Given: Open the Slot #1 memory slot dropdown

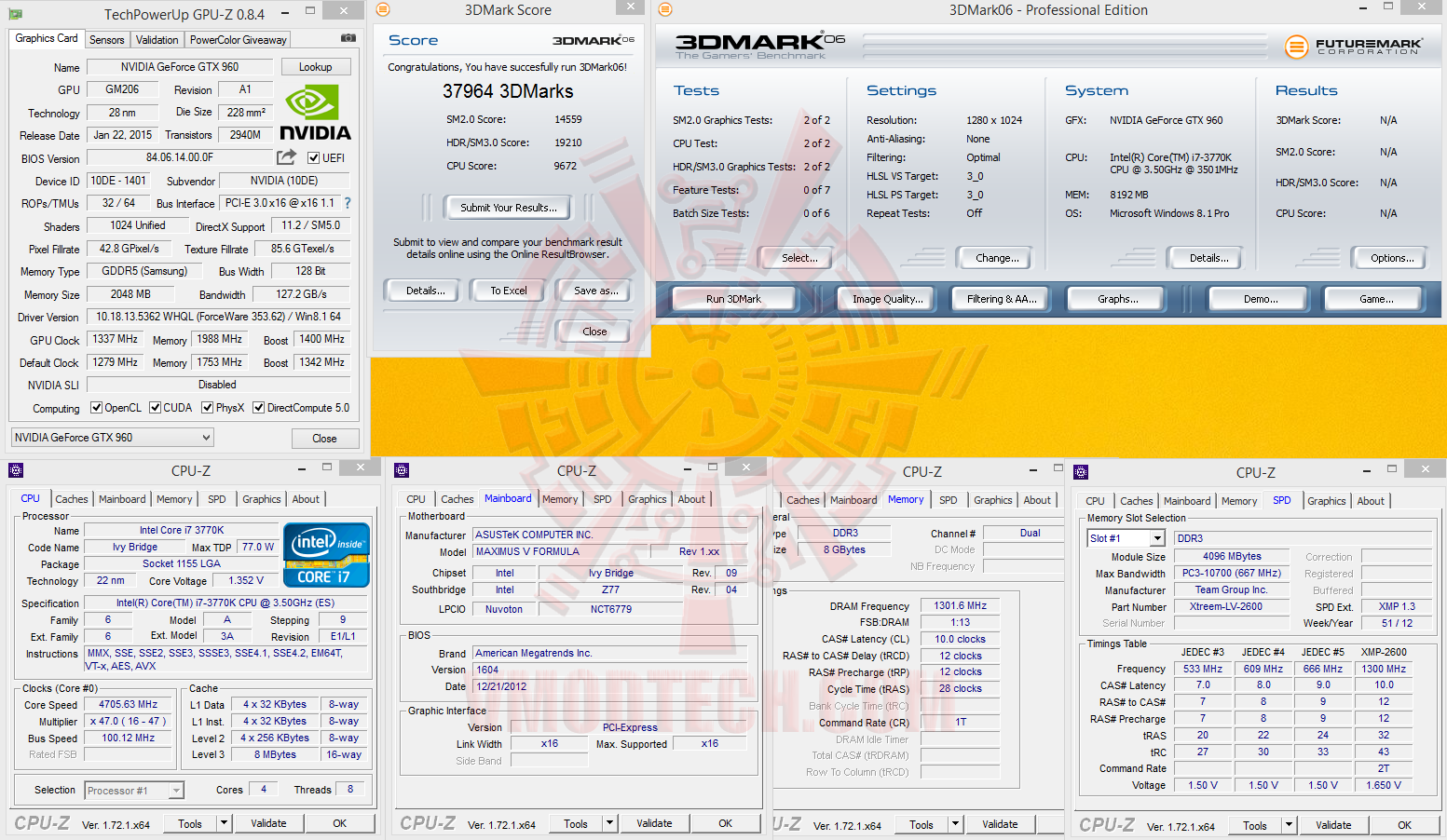Looking at the screenshot, I should [x=1126, y=538].
